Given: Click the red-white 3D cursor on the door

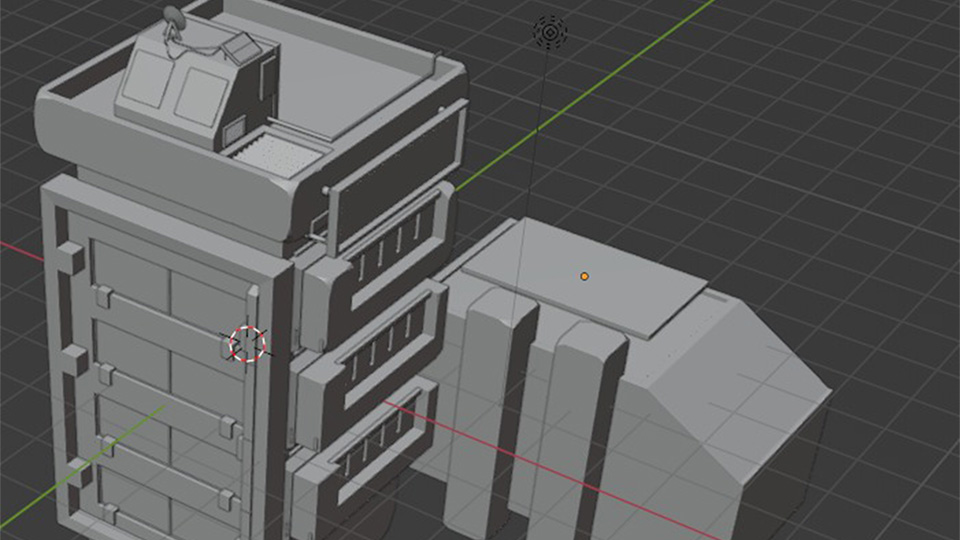Looking at the screenshot, I should (247, 343).
